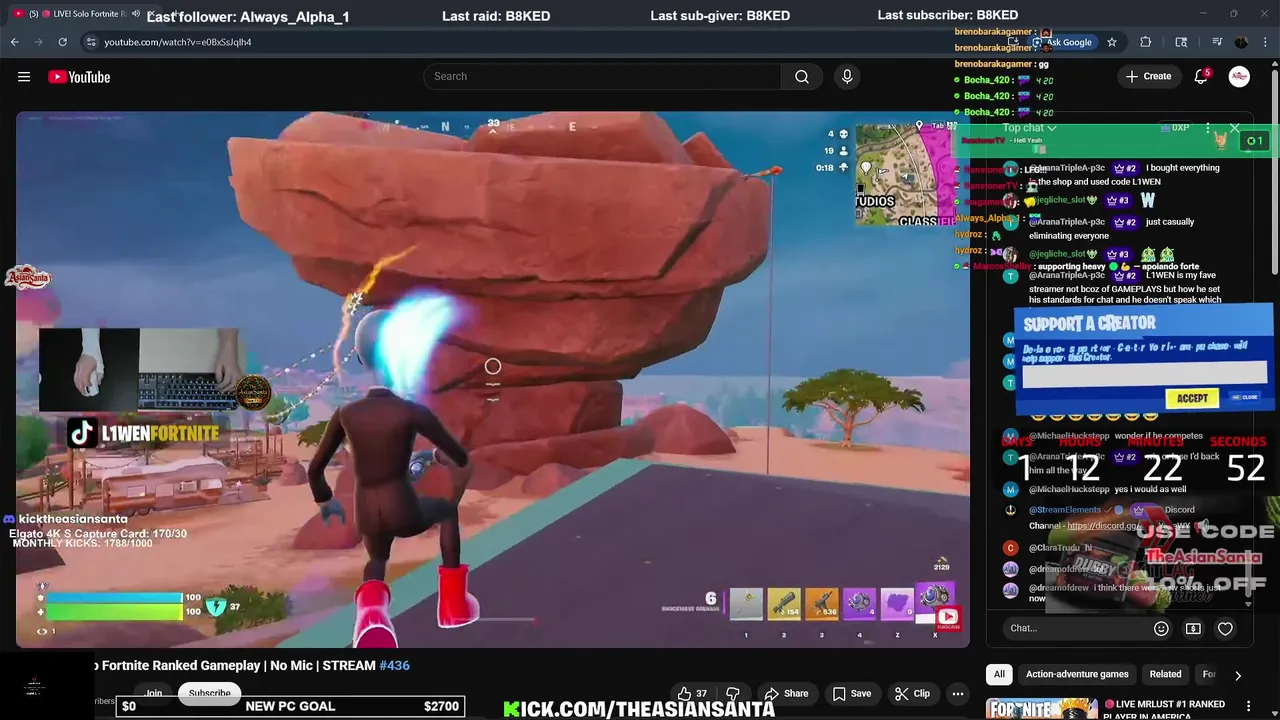Click the address bar URL youtube.com/watch

(177, 42)
